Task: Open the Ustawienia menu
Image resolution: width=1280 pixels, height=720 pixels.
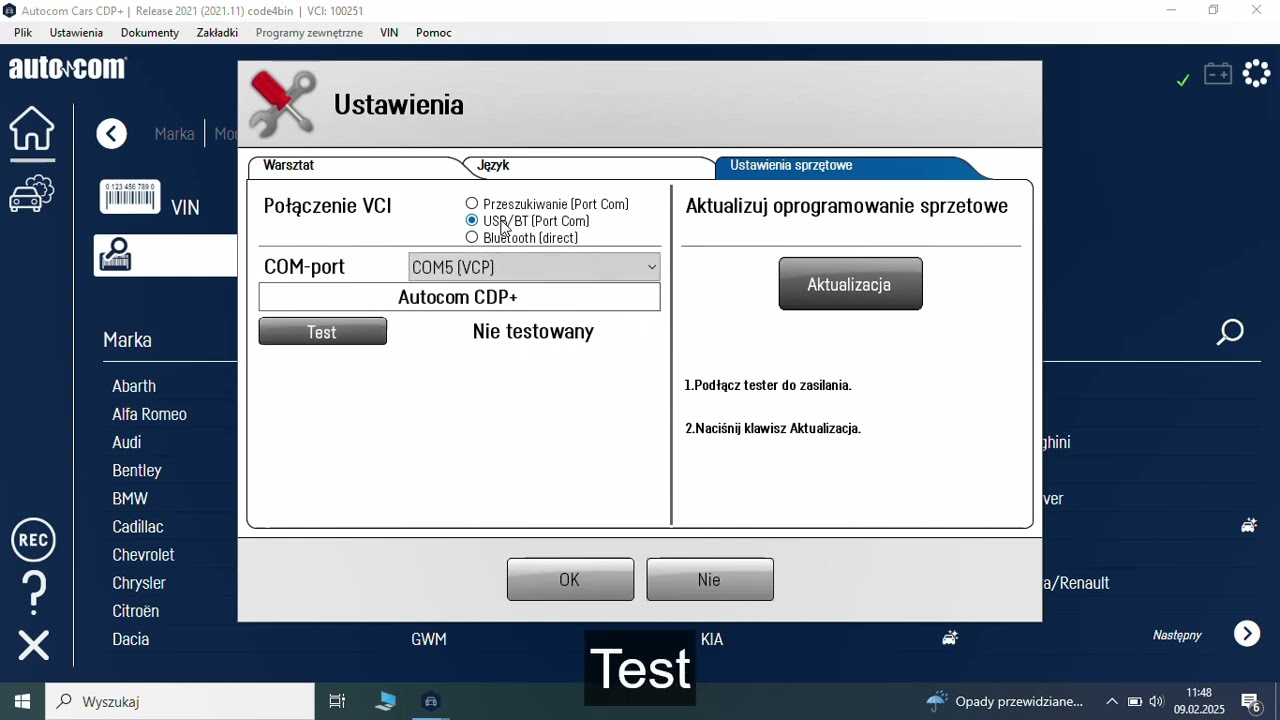Action: 76,33
